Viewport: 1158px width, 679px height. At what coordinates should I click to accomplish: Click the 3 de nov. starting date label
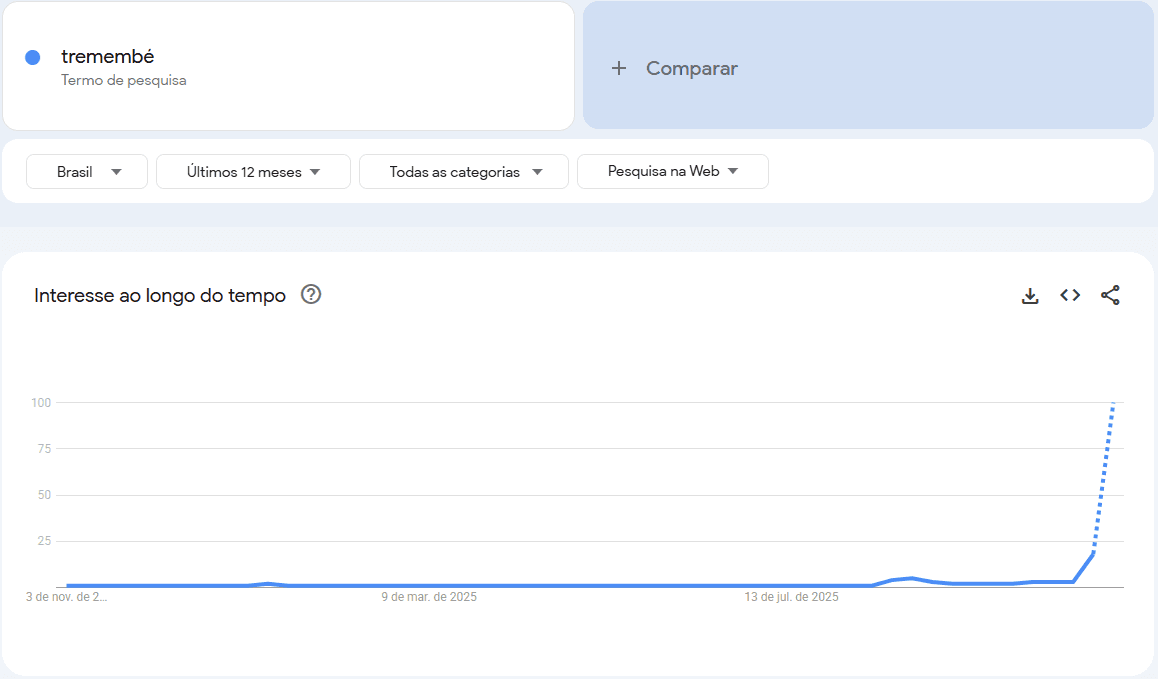pos(66,597)
